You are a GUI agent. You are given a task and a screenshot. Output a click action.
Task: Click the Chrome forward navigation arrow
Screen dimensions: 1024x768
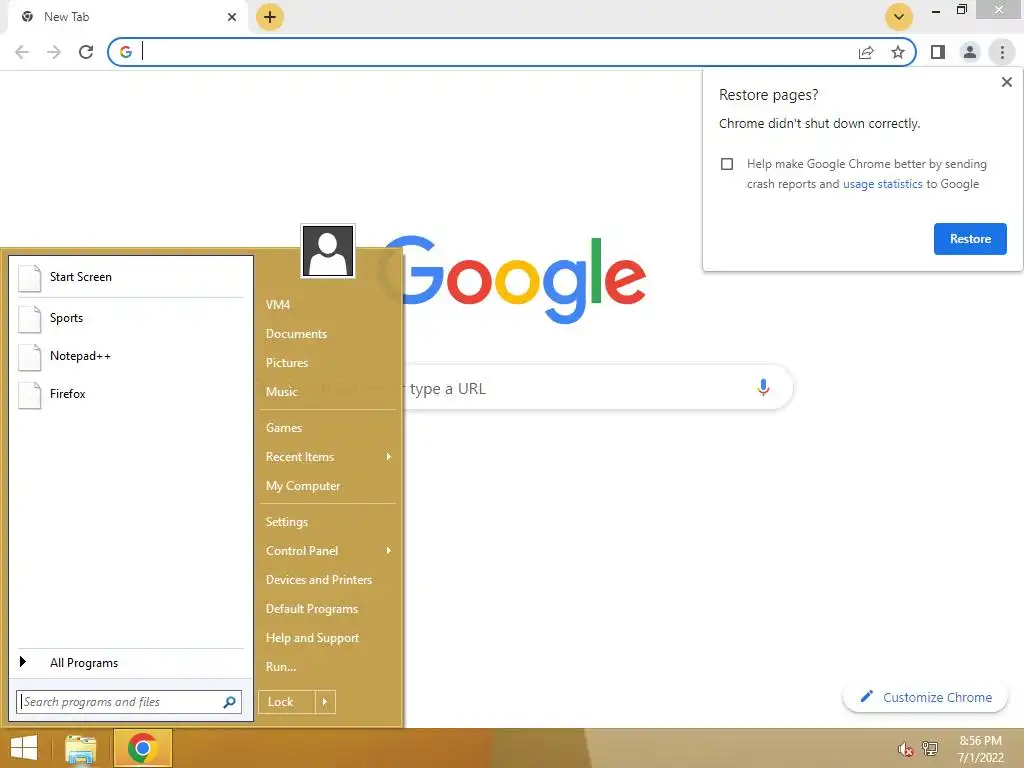54,52
